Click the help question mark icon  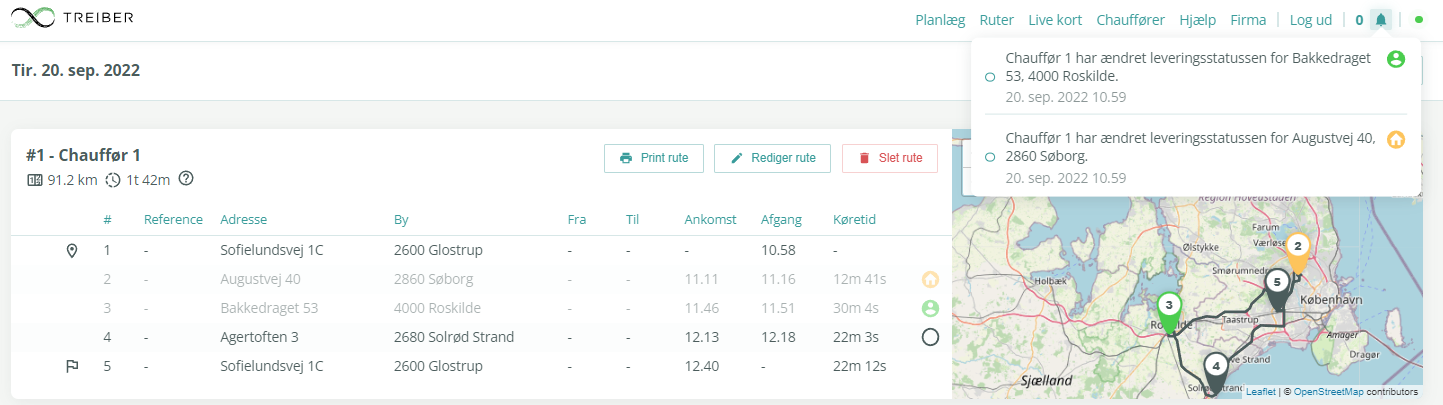(x=185, y=179)
